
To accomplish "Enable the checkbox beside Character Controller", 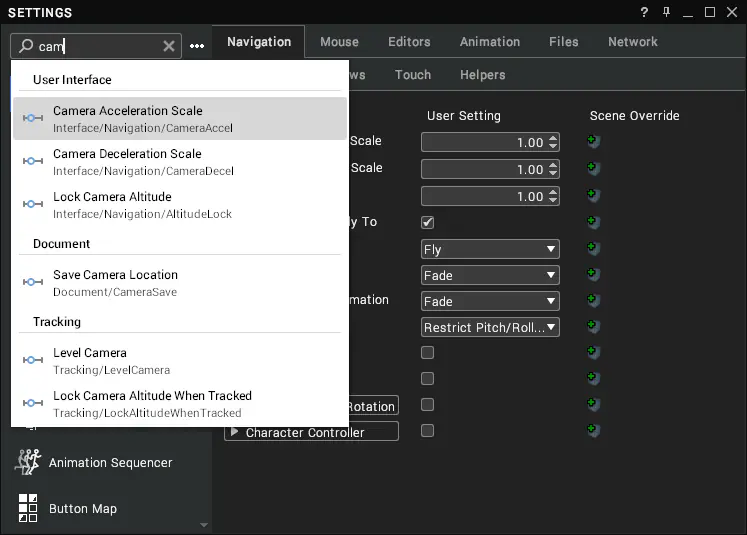I will (x=427, y=431).
